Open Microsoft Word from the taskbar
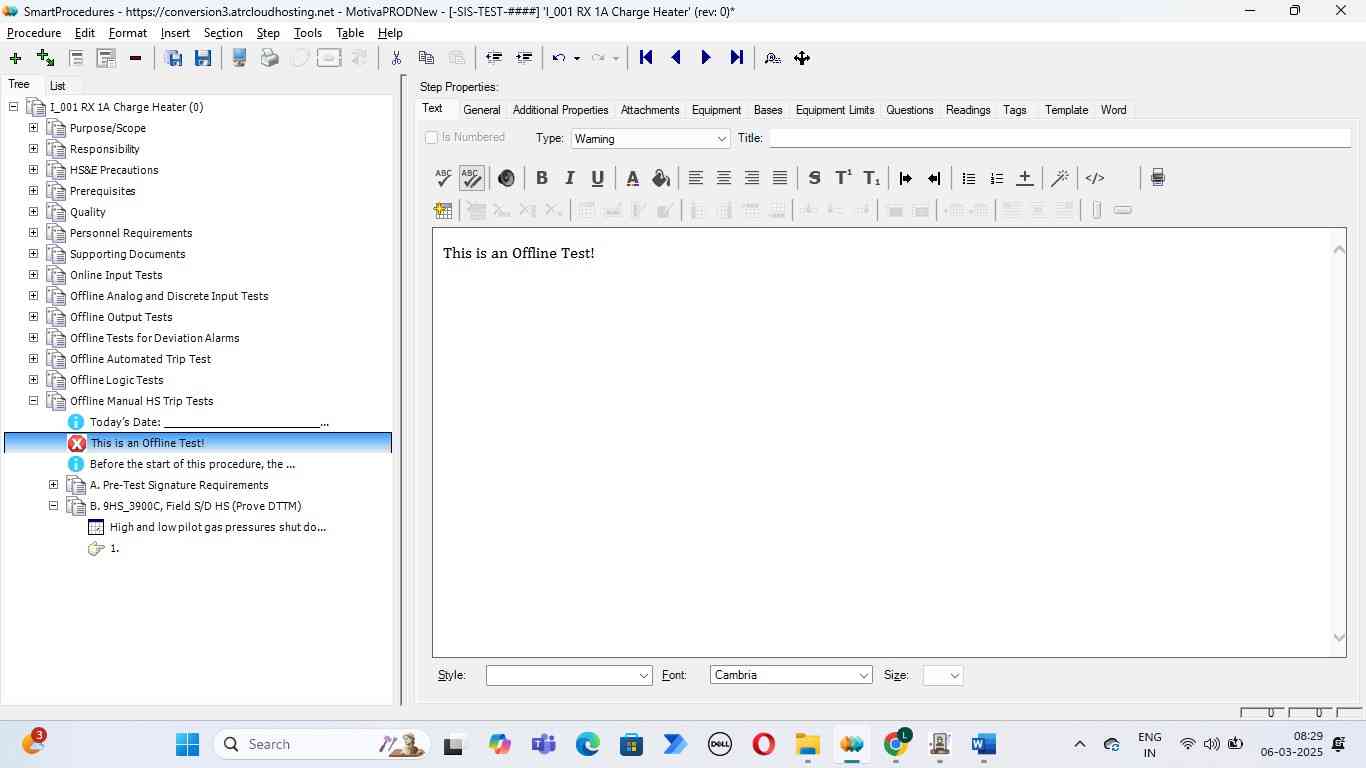Image resolution: width=1366 pixels, height=768 pixels. 984,744
